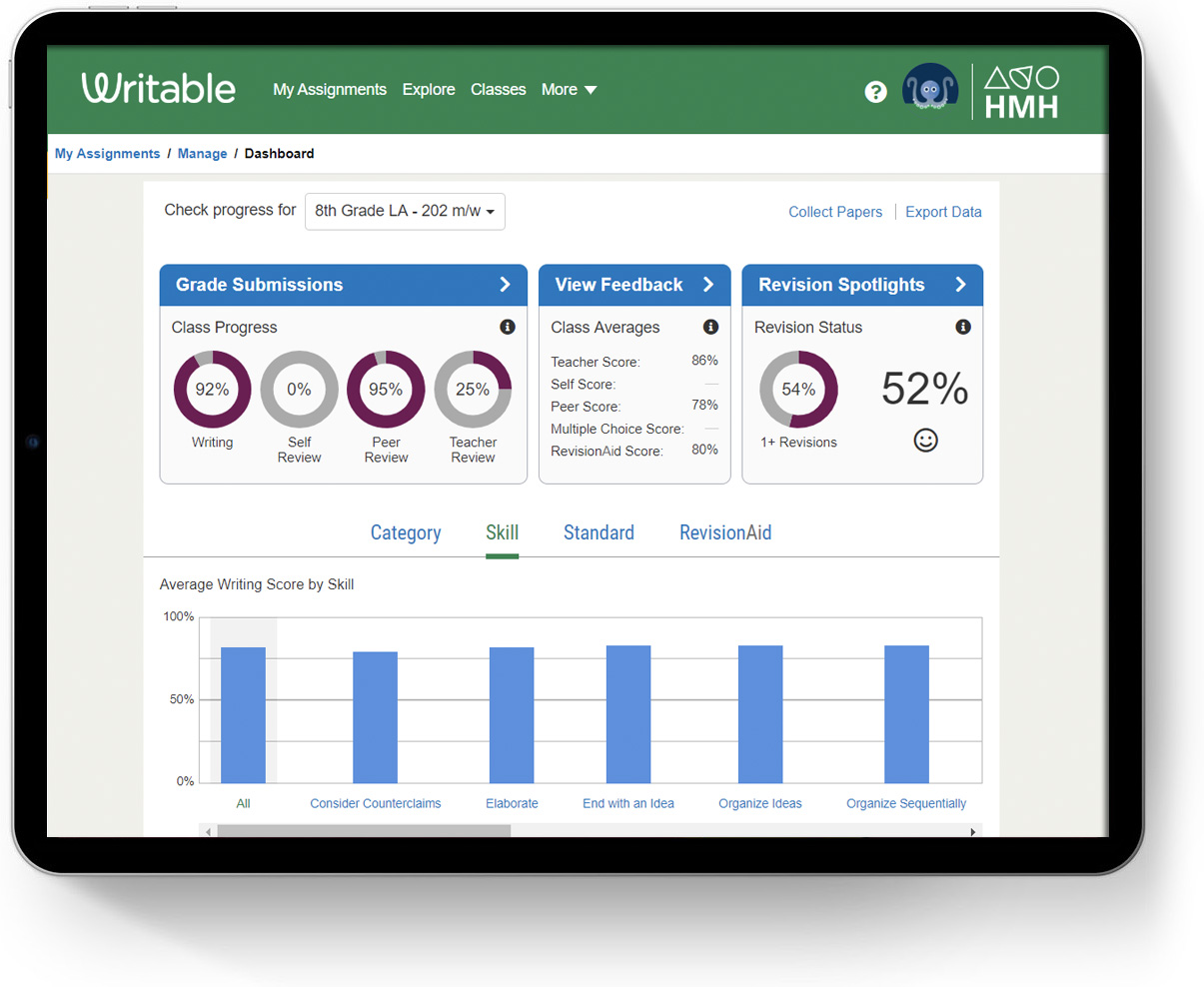This screenshot has width=1204, height=987.
Task: Click the View Feedback button
Action: tap(634, 285)
